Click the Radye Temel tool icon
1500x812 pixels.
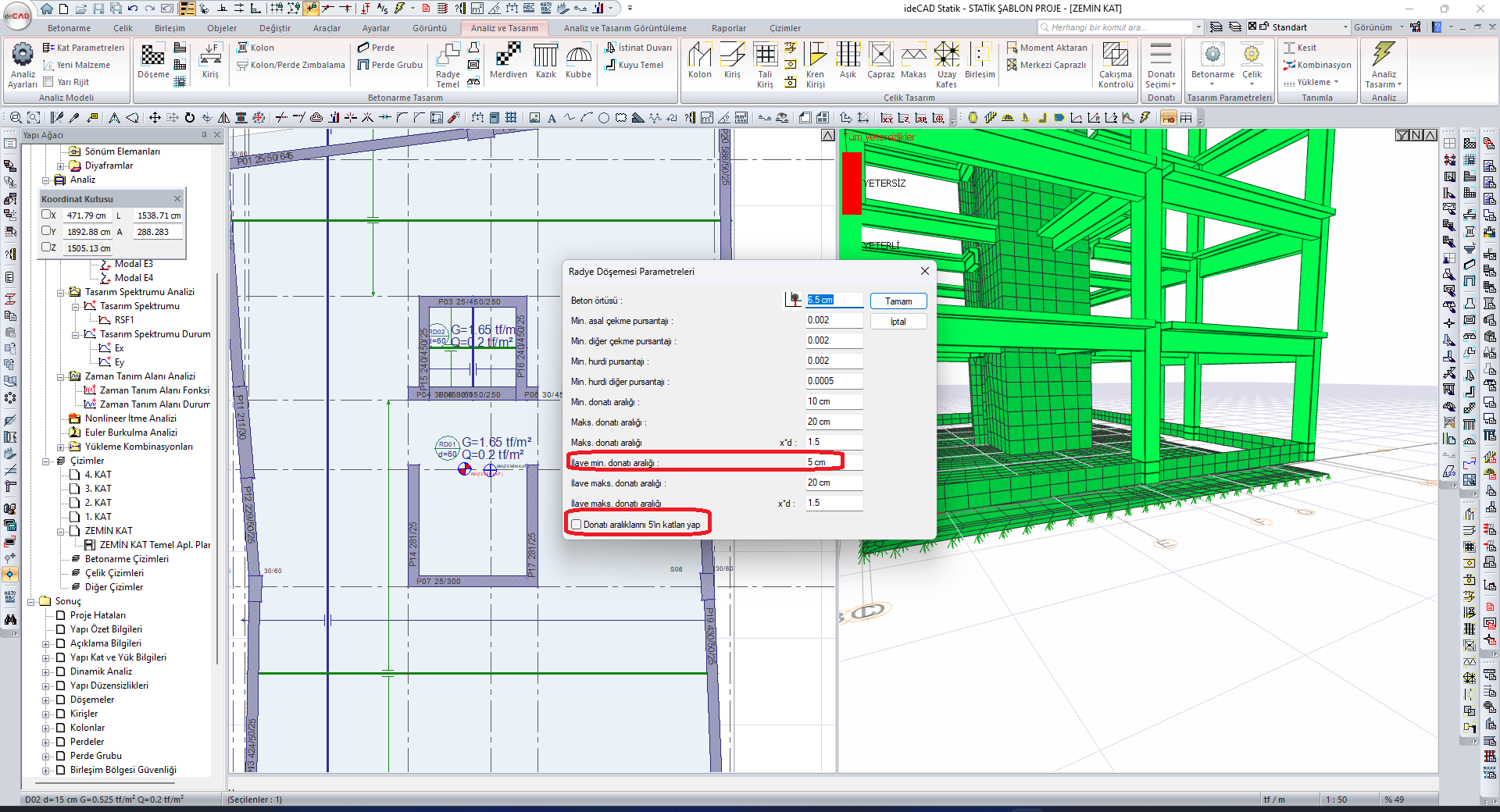[x=448, y=56]
